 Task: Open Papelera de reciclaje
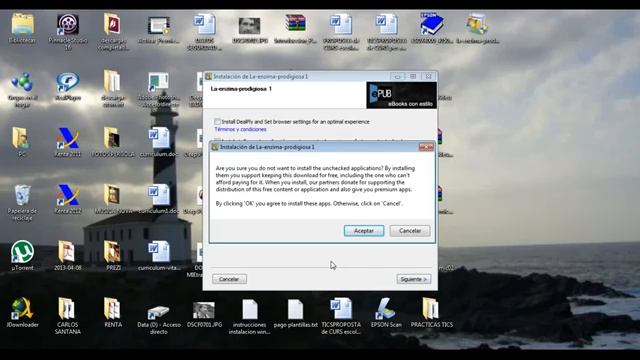click(x=22, y=202)
